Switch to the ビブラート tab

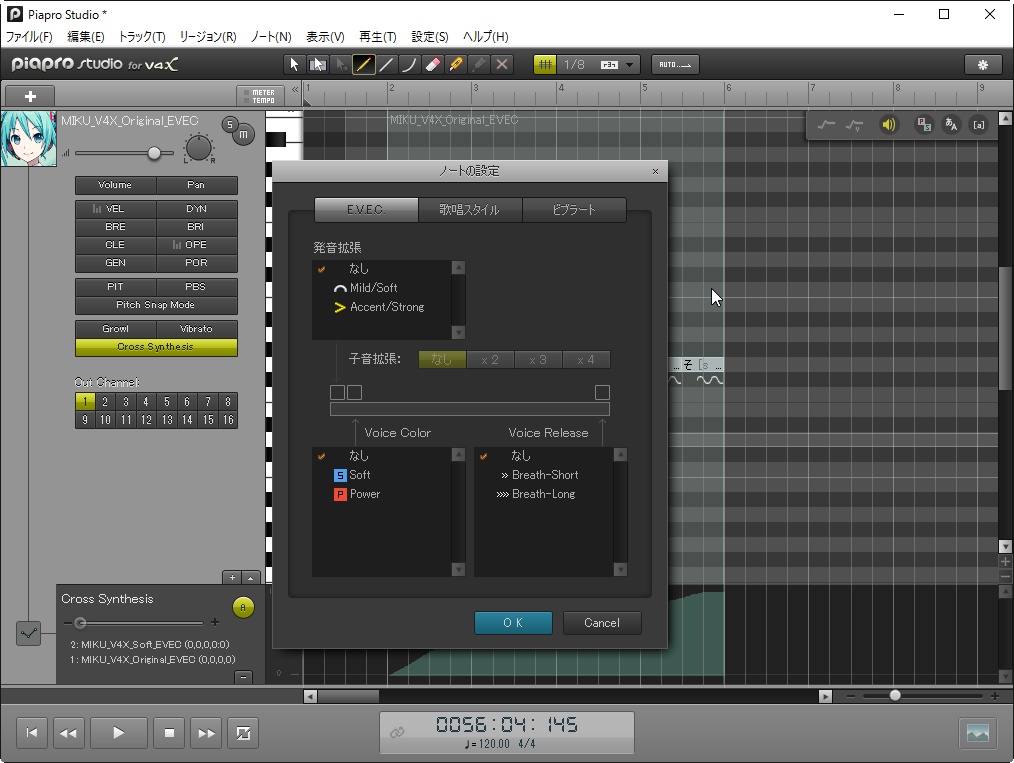pyautogui.click(x=574, y=210)
